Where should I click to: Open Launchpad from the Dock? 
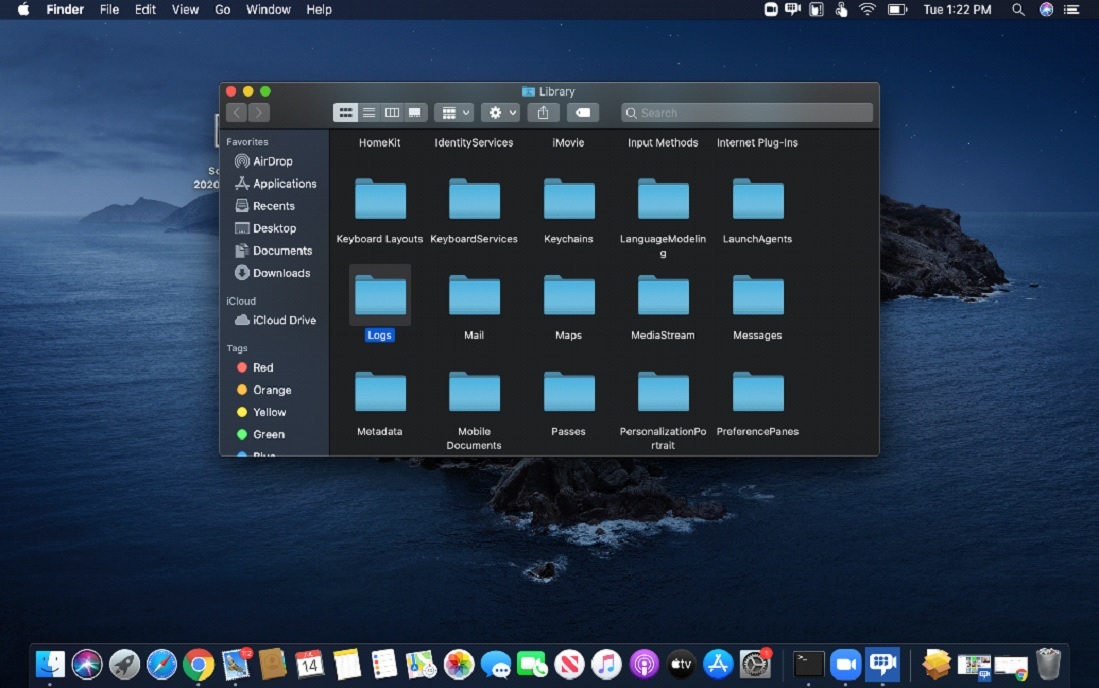click(x=124, y=664)
